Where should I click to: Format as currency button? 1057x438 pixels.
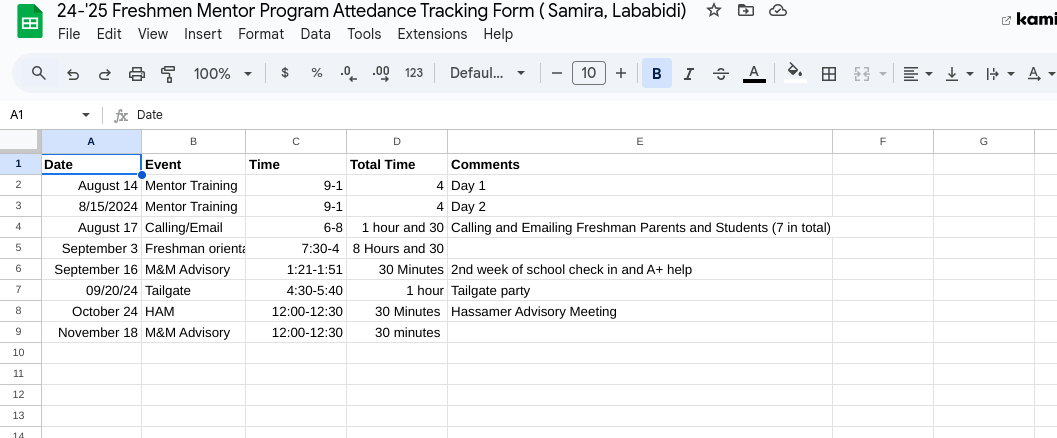tap(285, 73)
